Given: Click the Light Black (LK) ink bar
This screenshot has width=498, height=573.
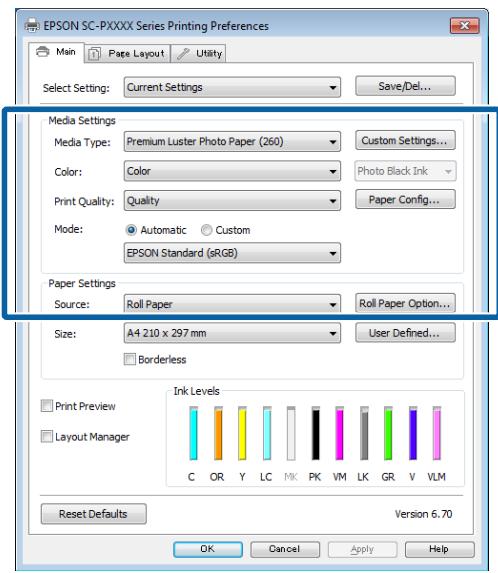Looking at the screenshot, I should [364, 433].
